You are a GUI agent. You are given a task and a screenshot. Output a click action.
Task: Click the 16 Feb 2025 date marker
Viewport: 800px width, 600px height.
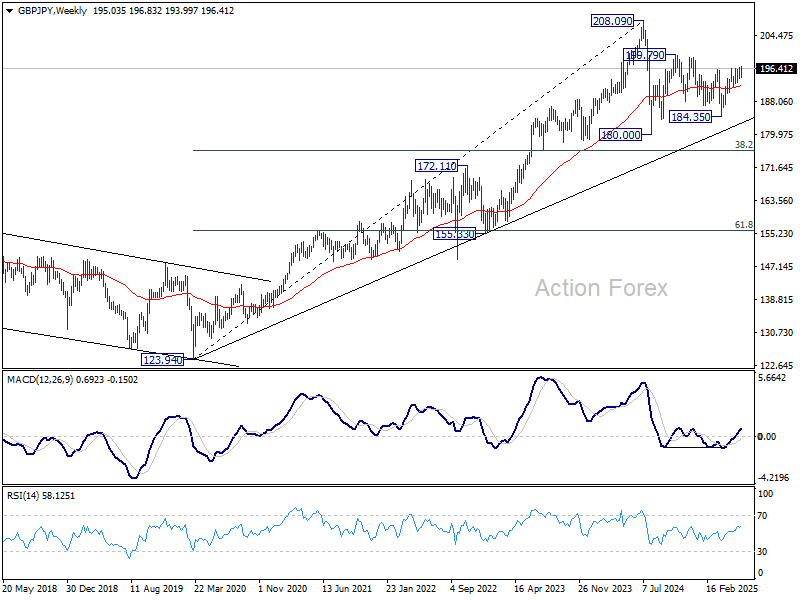pyautogui.click(x=733, y=588)
